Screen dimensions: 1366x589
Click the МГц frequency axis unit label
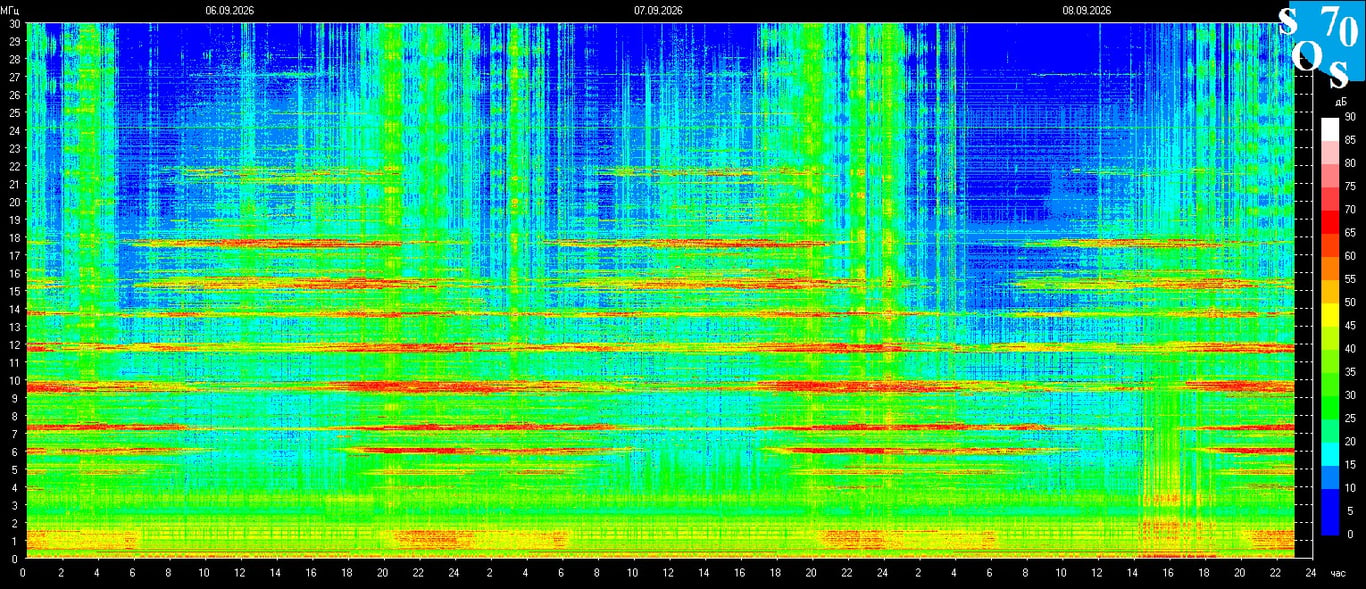coord(12,11)
